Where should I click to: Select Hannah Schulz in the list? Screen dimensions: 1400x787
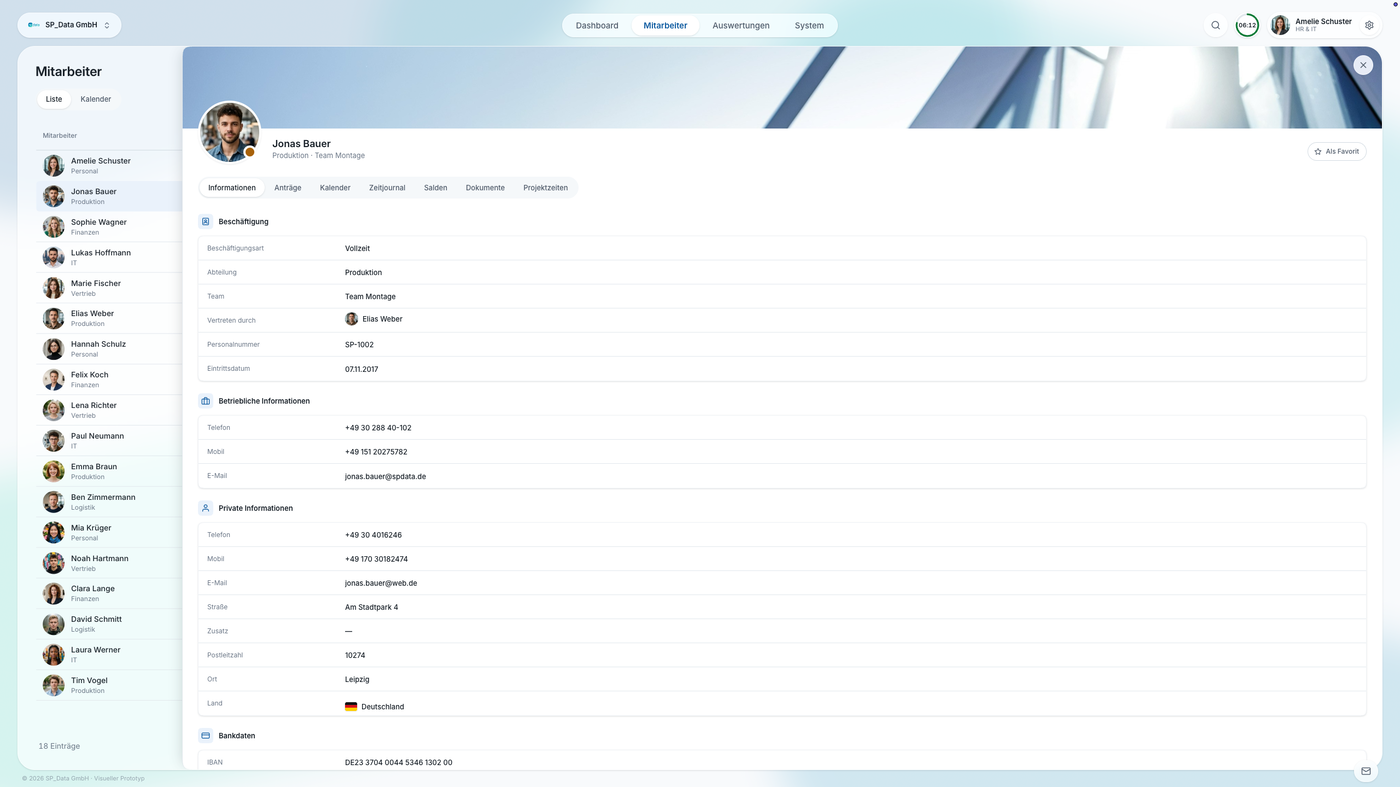pyautogui.click(x=109, y=349)
